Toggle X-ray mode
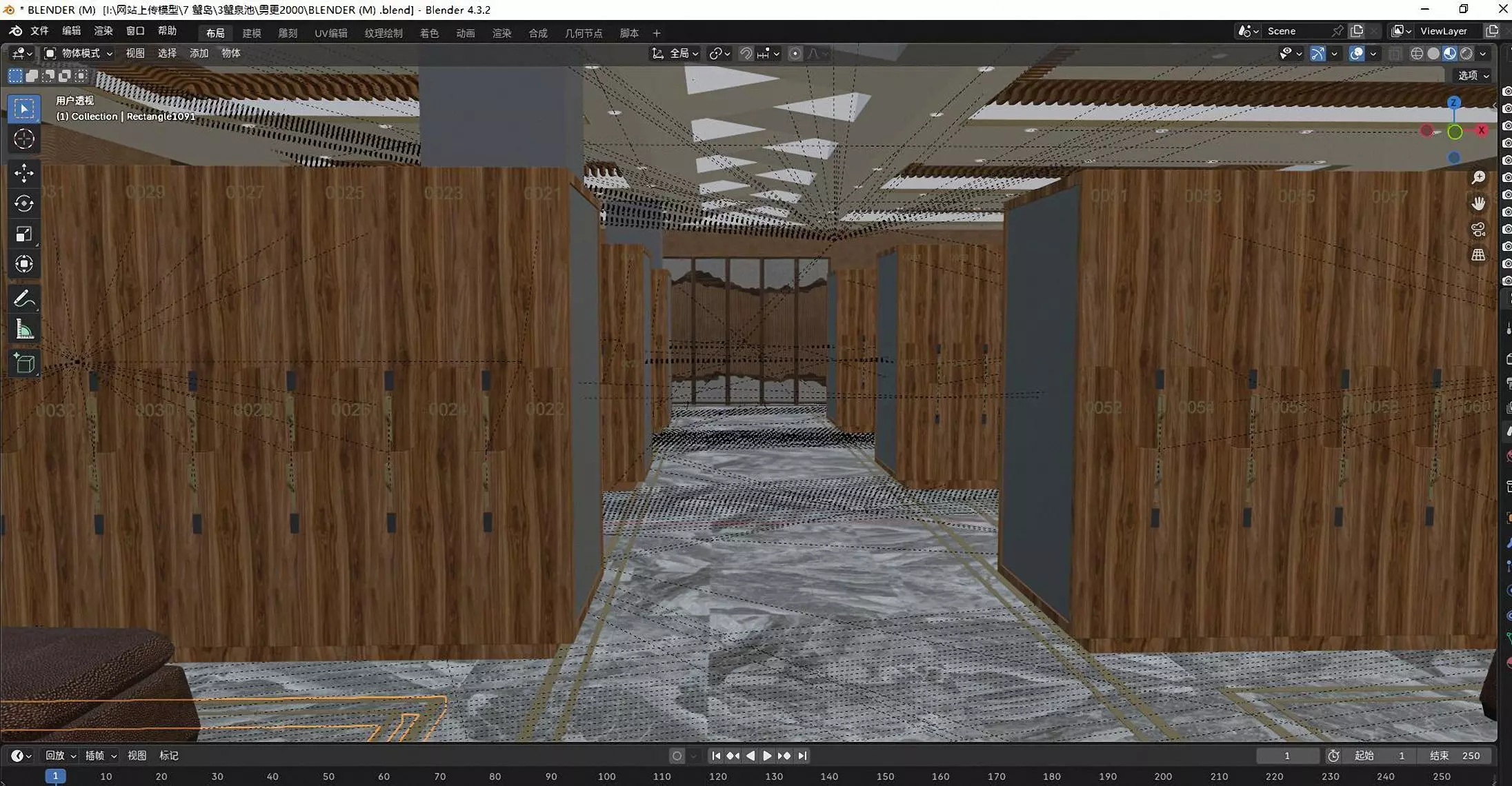Screen dimensions: 1512x786 coord(1395,53)
